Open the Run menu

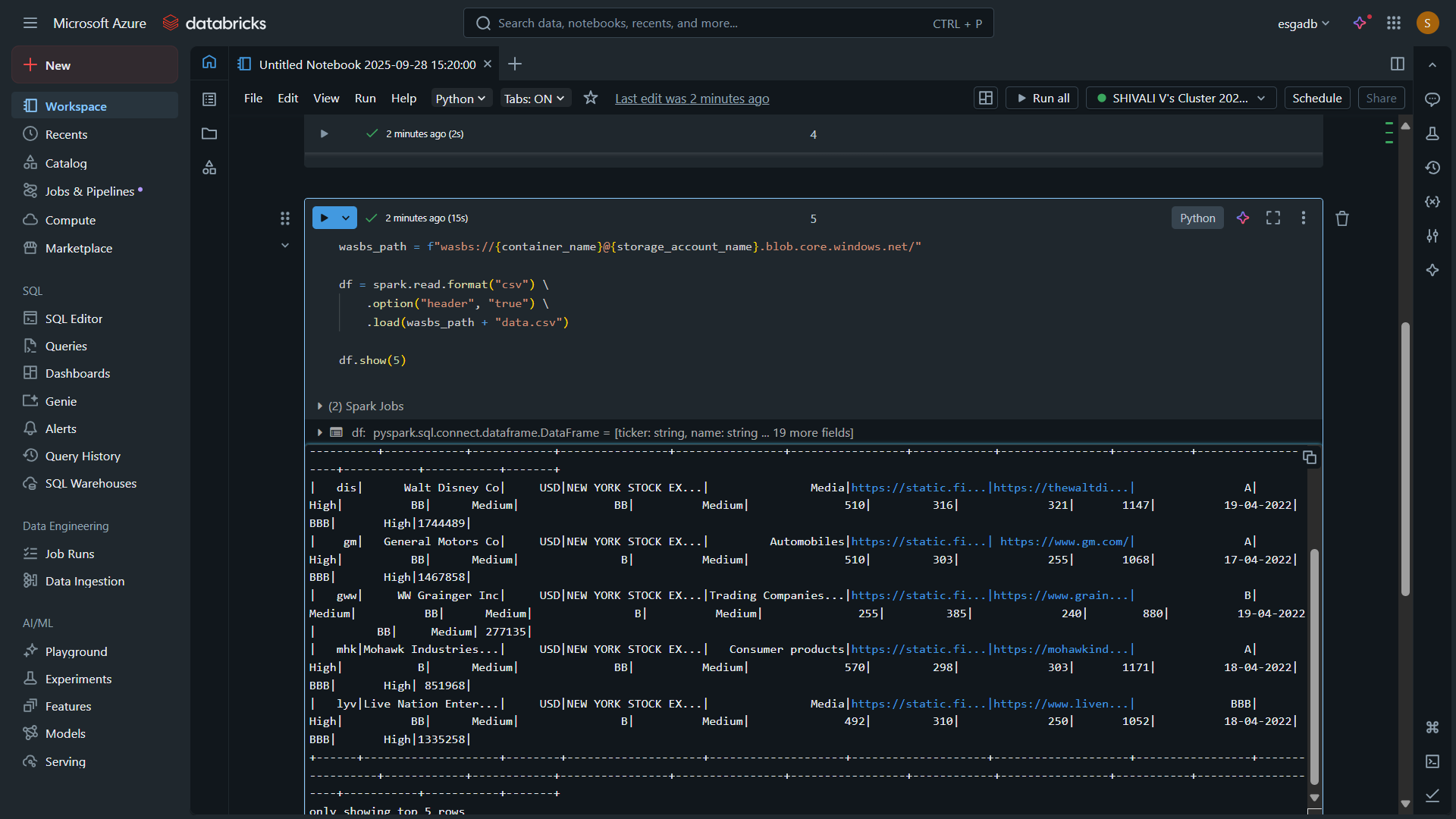coord(366,99)
